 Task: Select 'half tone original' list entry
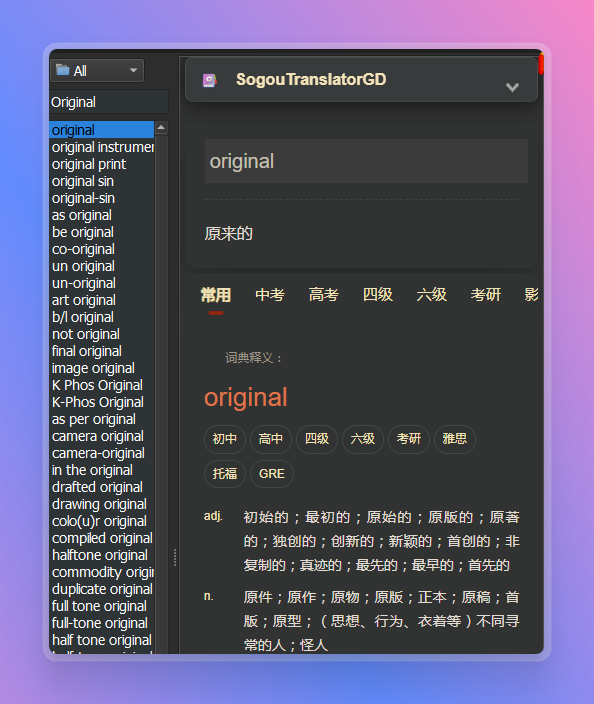pos(101,640)
